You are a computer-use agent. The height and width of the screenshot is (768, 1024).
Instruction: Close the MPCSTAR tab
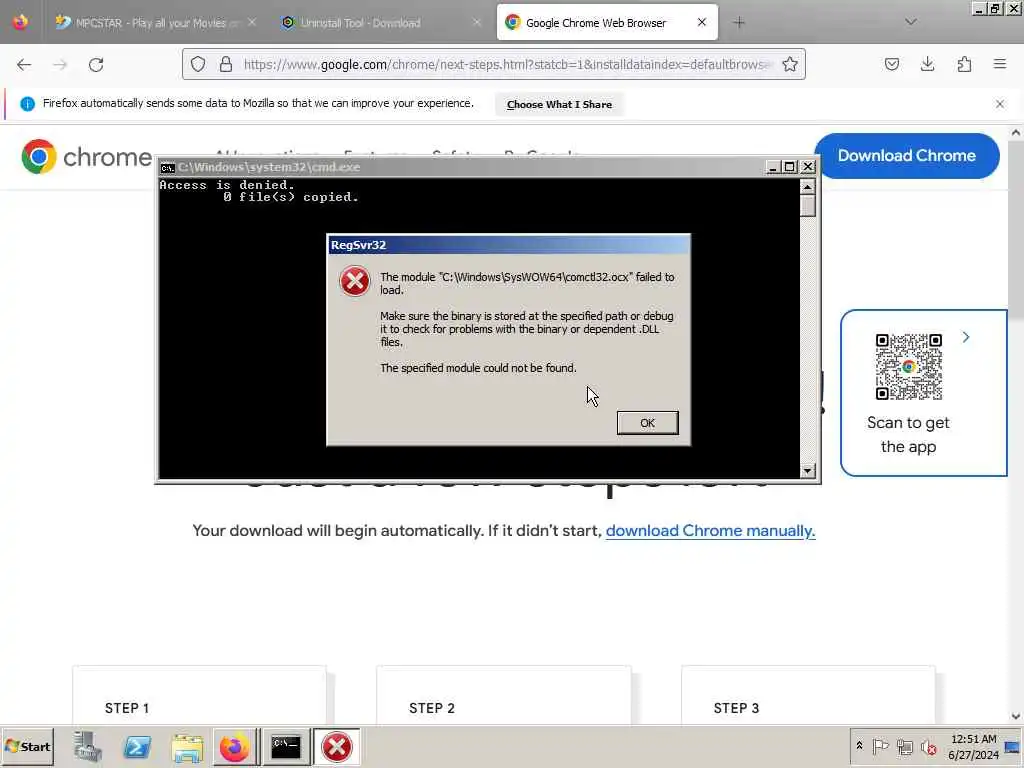pyautogui.click(x=251, y=22)
